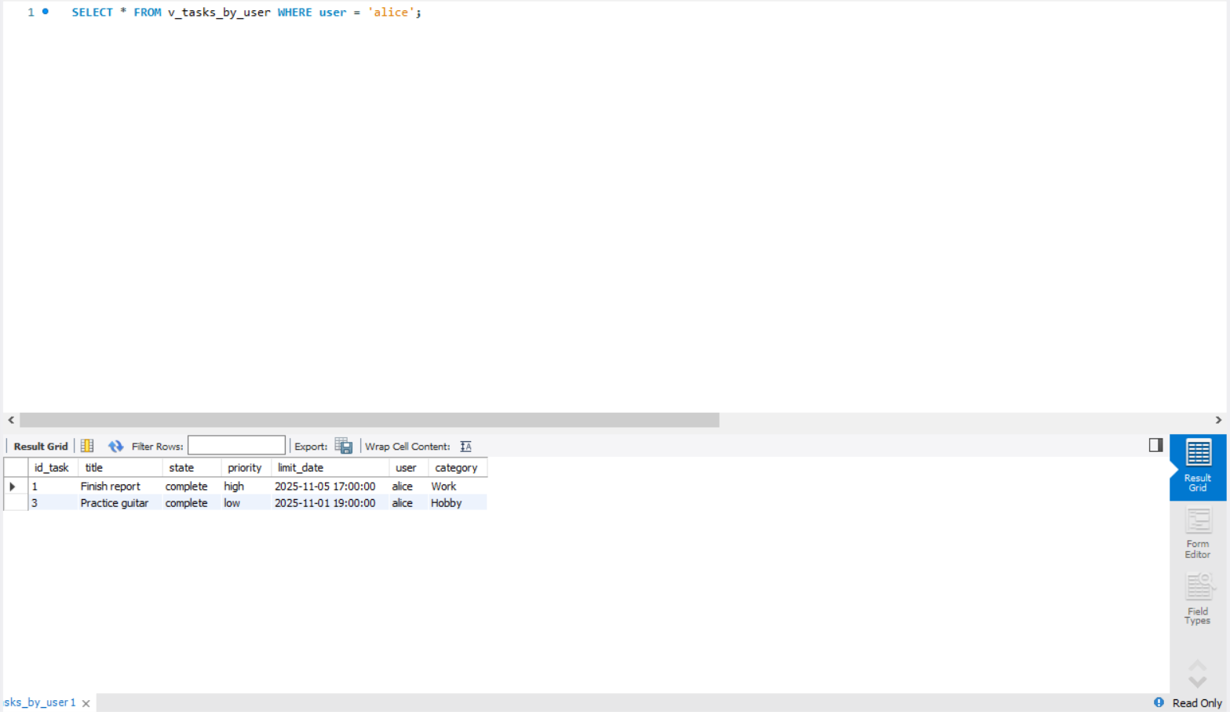The height and width of the screenshot is (712, 1230).
Task: Refresh the query results
Action: click(115, 446)
